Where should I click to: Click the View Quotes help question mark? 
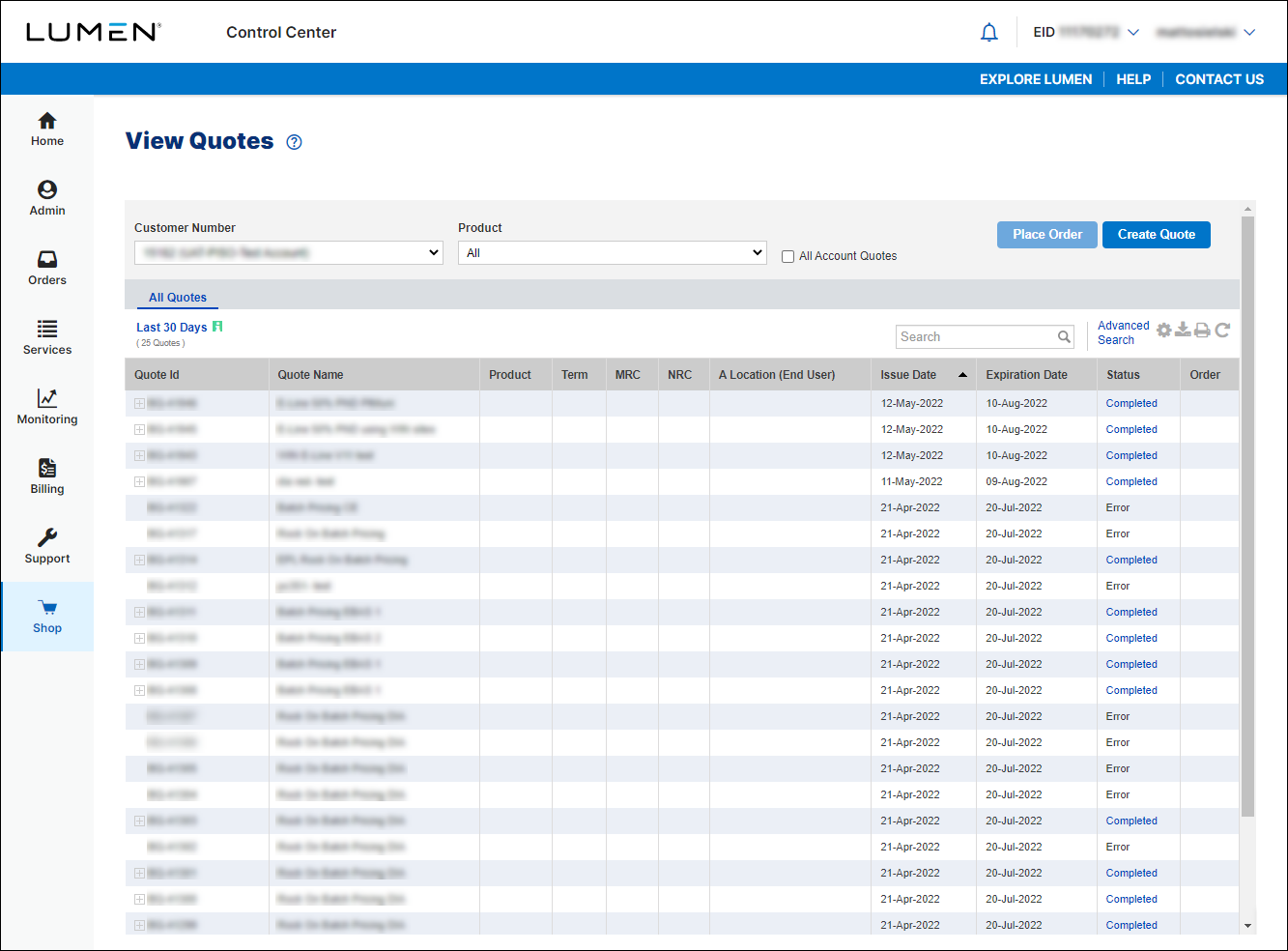click(x=295, y=142)
